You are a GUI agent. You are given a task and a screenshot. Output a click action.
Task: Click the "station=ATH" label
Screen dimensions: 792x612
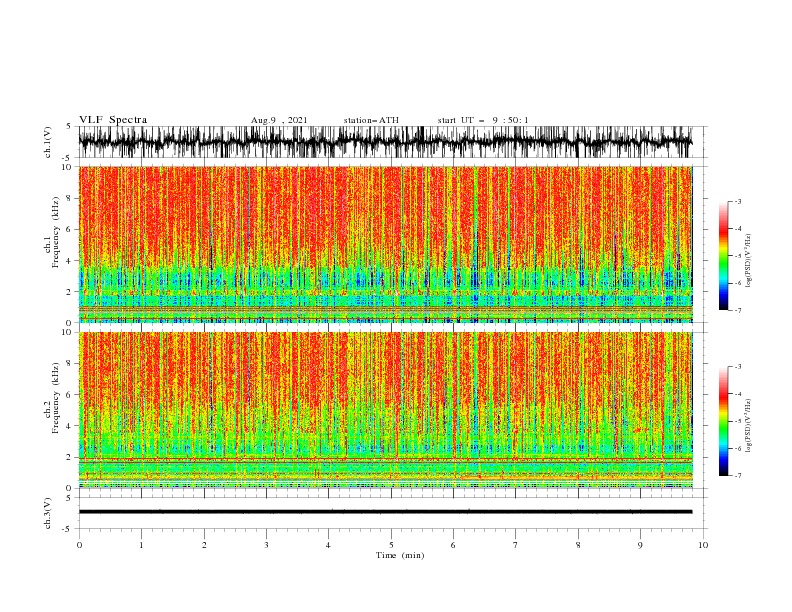[371, 120]
